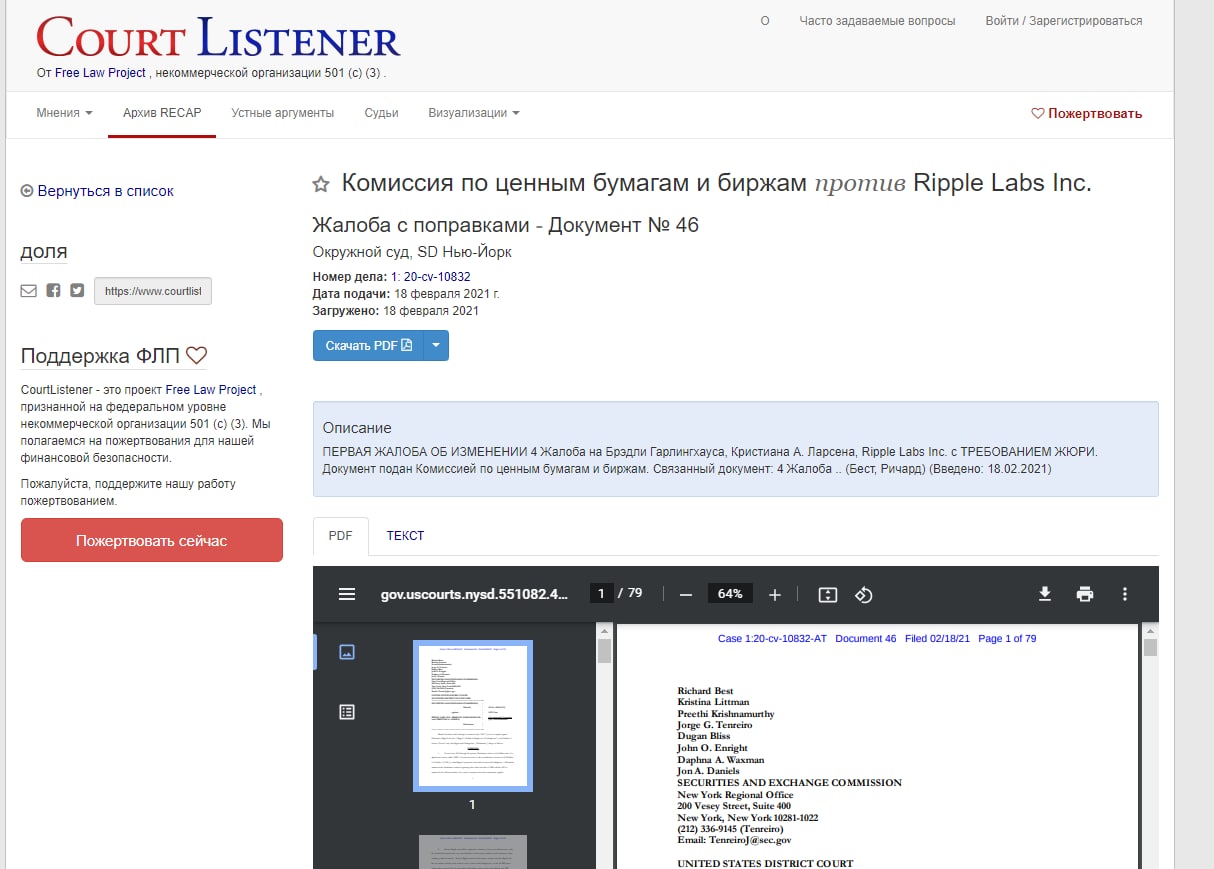Click the Загружено: 18 февраля 2021 text
The width and height of the screenshot is (1214, 869).
tap(396, 311)
